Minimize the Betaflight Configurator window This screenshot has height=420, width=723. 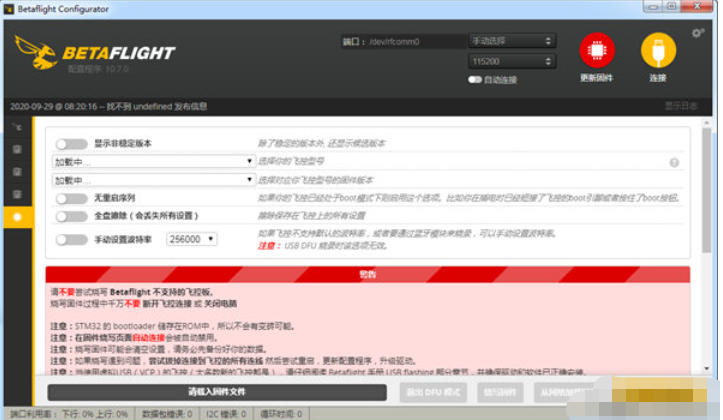(653, 6)
